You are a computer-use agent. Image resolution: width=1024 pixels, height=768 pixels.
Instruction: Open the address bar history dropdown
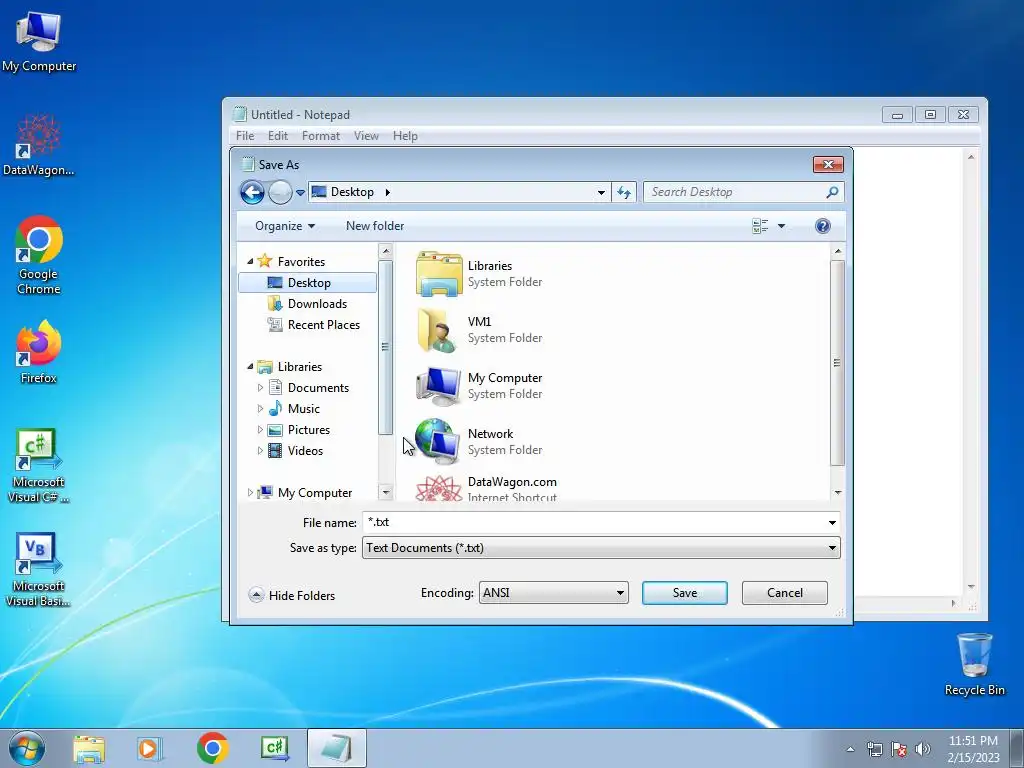pyautogui.click(x=601, y=193)
